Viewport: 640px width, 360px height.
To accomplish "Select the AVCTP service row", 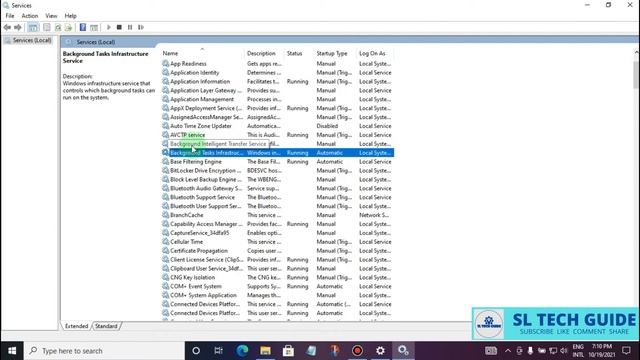I will [278, 135].
